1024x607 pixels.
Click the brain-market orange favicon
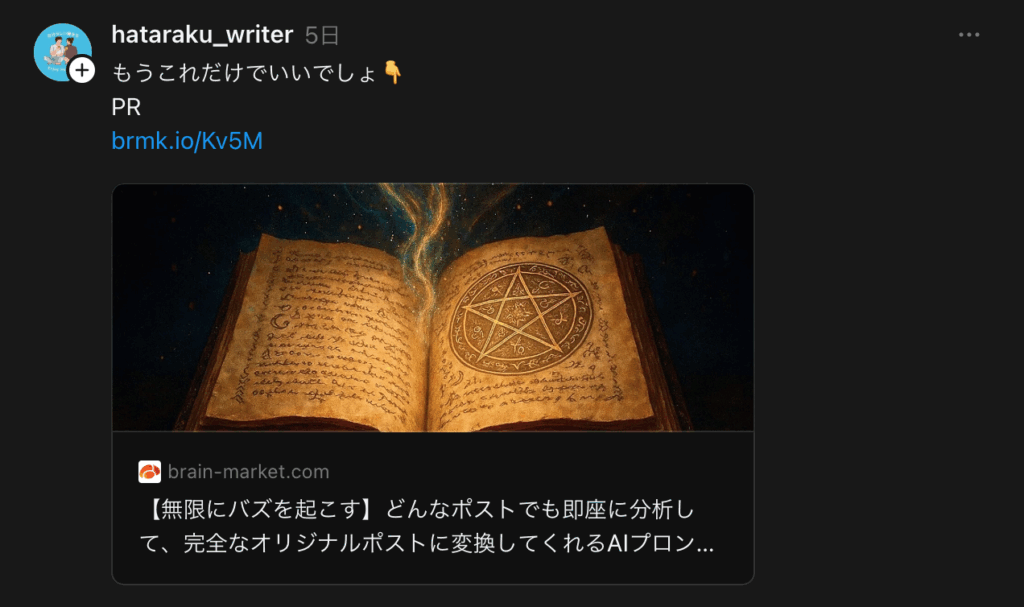150,472
